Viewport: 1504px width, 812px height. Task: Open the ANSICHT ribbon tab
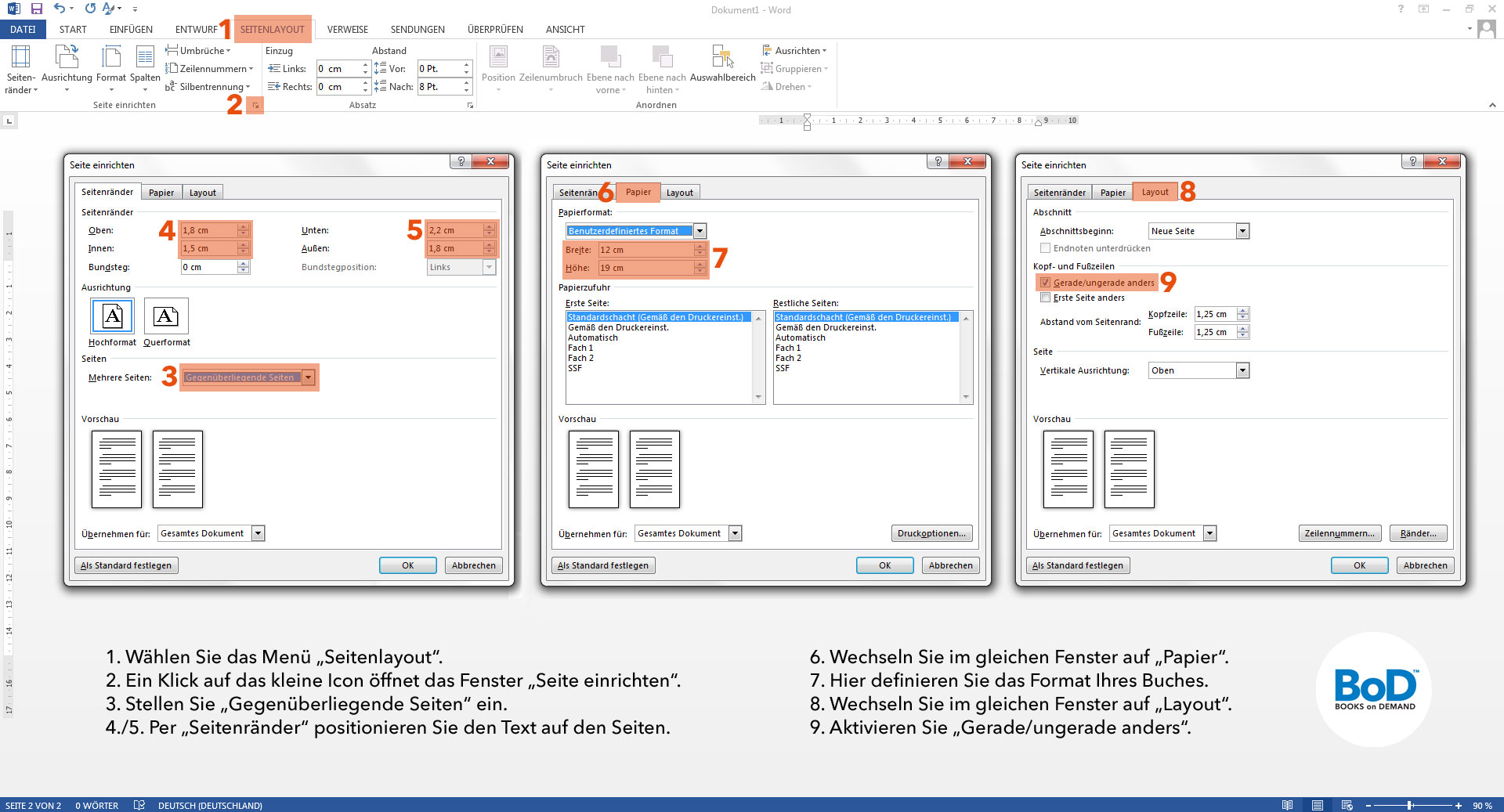(x=565, y=30)
